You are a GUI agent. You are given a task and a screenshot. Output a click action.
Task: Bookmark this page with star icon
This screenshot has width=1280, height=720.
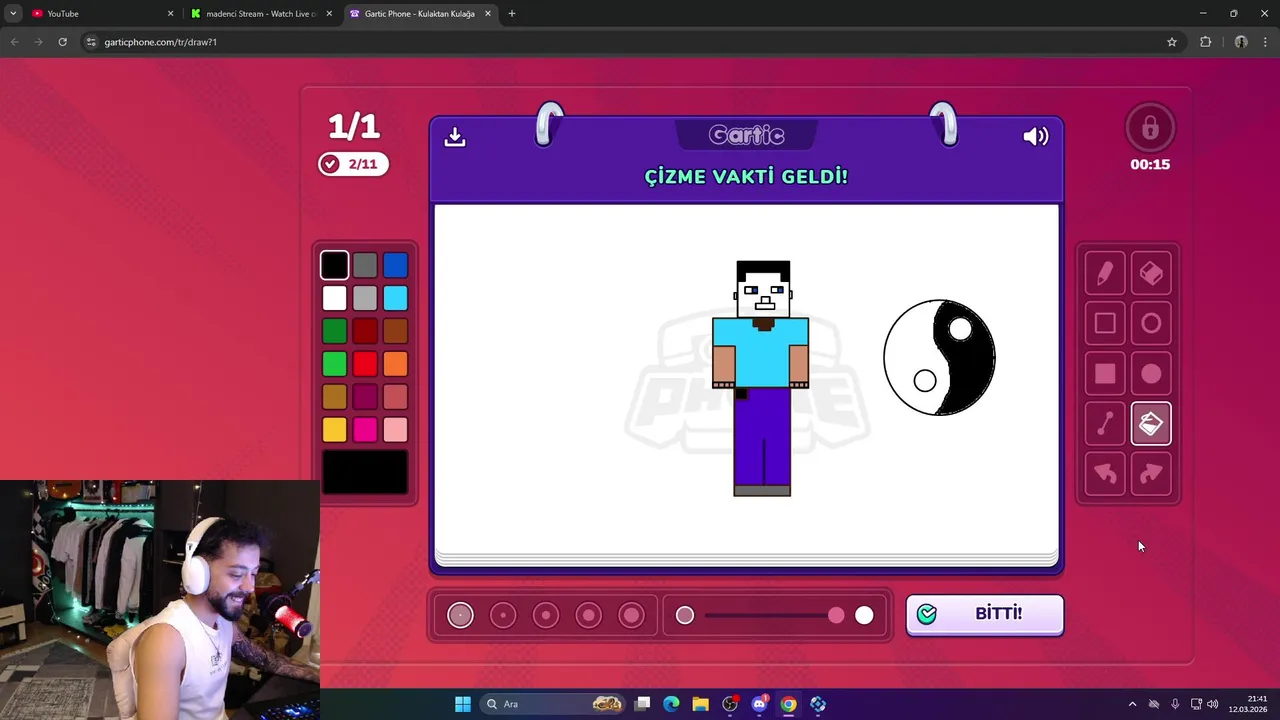1172,42
